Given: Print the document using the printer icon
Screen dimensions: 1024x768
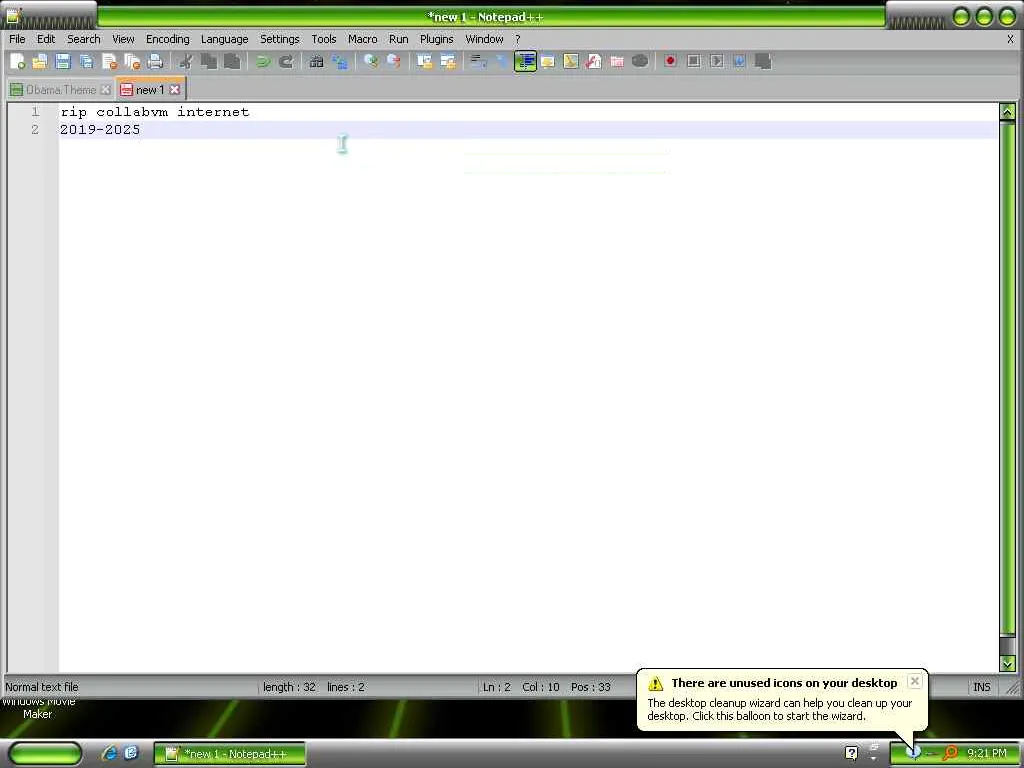Looking at the screenshot, I should [155, 61].
